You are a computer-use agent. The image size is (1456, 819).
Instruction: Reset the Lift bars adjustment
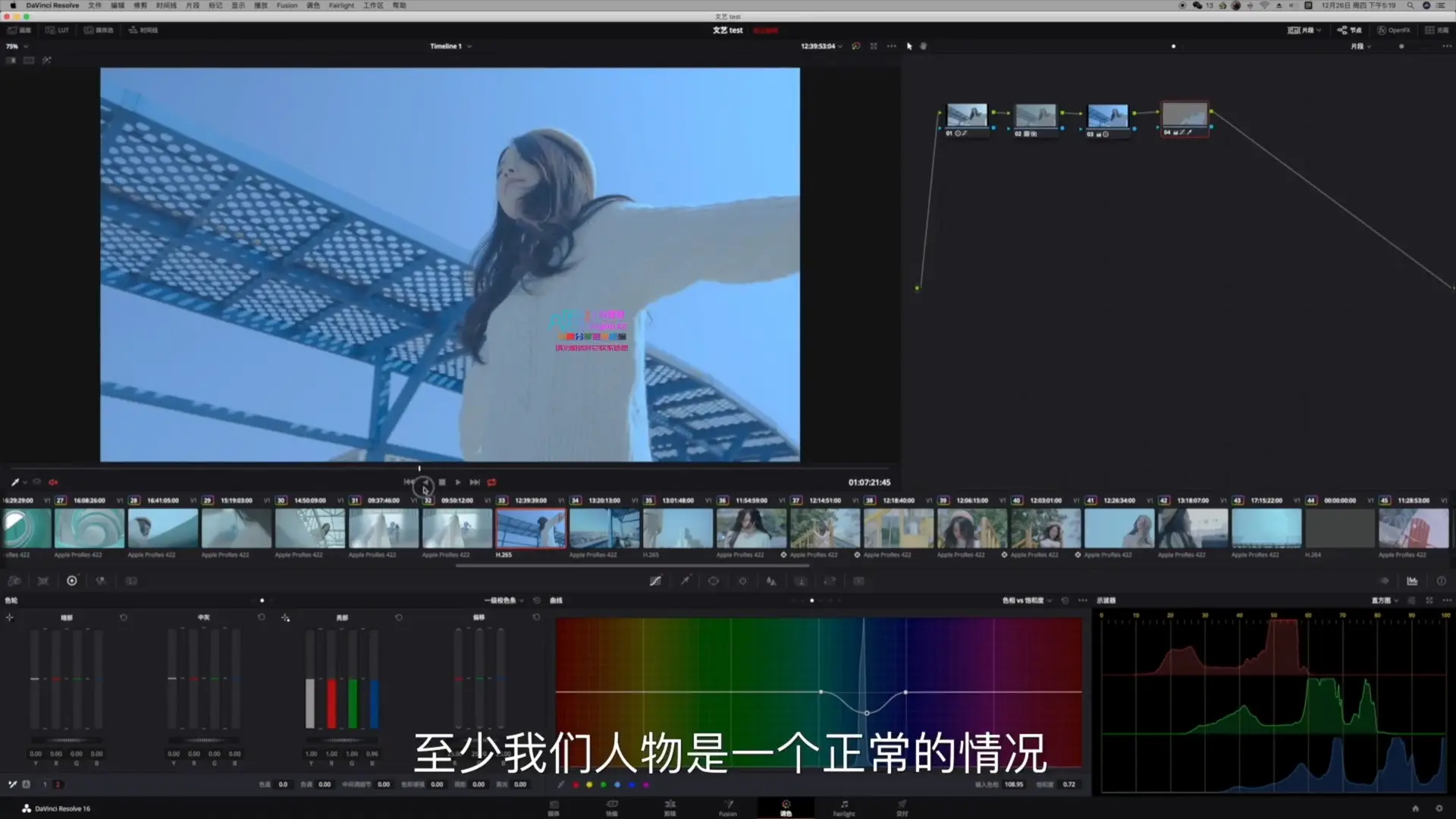tap(124, 617)
